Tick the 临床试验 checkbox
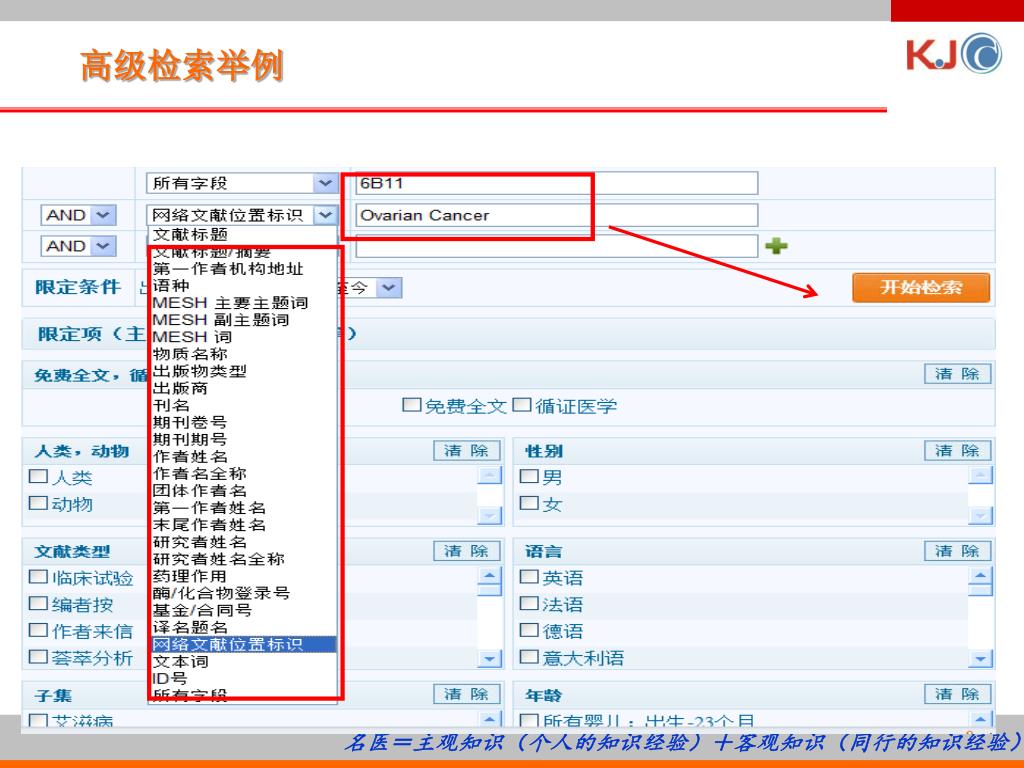 (39, 577)
